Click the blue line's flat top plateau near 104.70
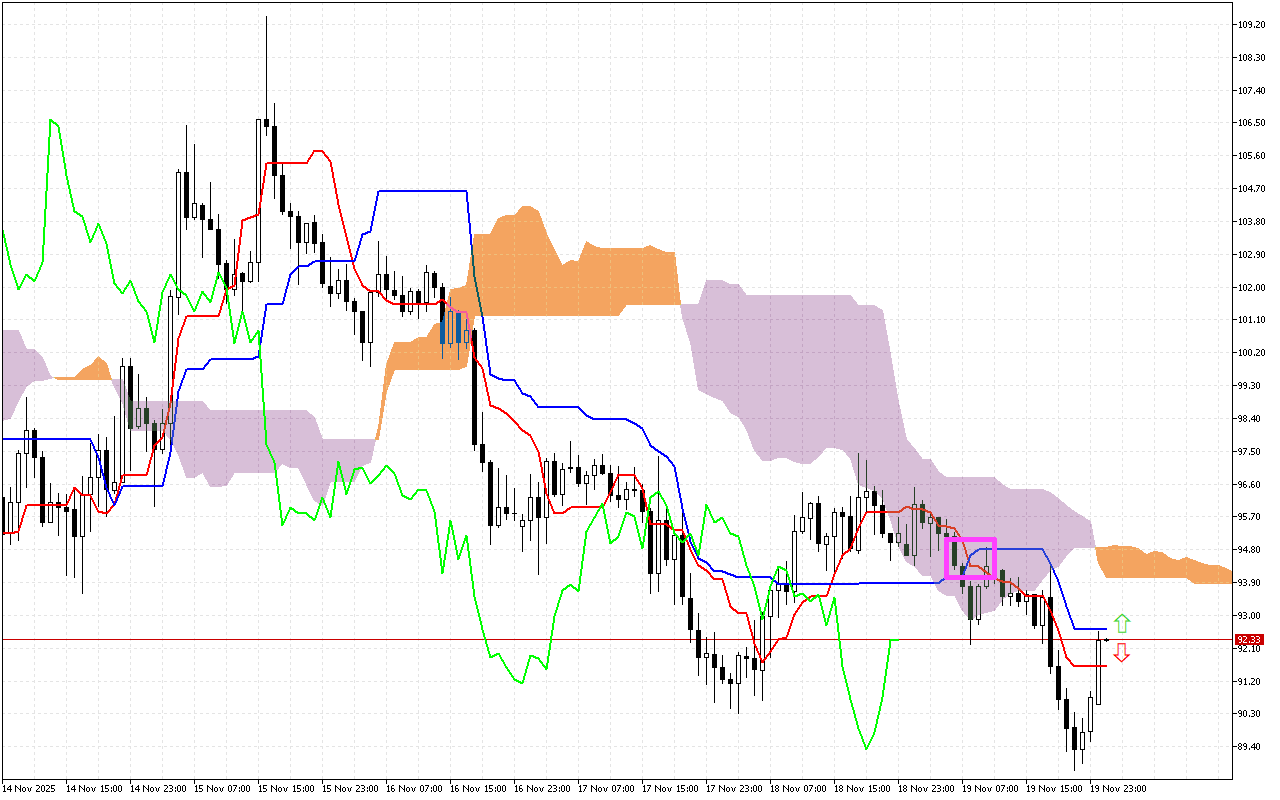This screenshot has width=1280, height=800. click(420, 190)
